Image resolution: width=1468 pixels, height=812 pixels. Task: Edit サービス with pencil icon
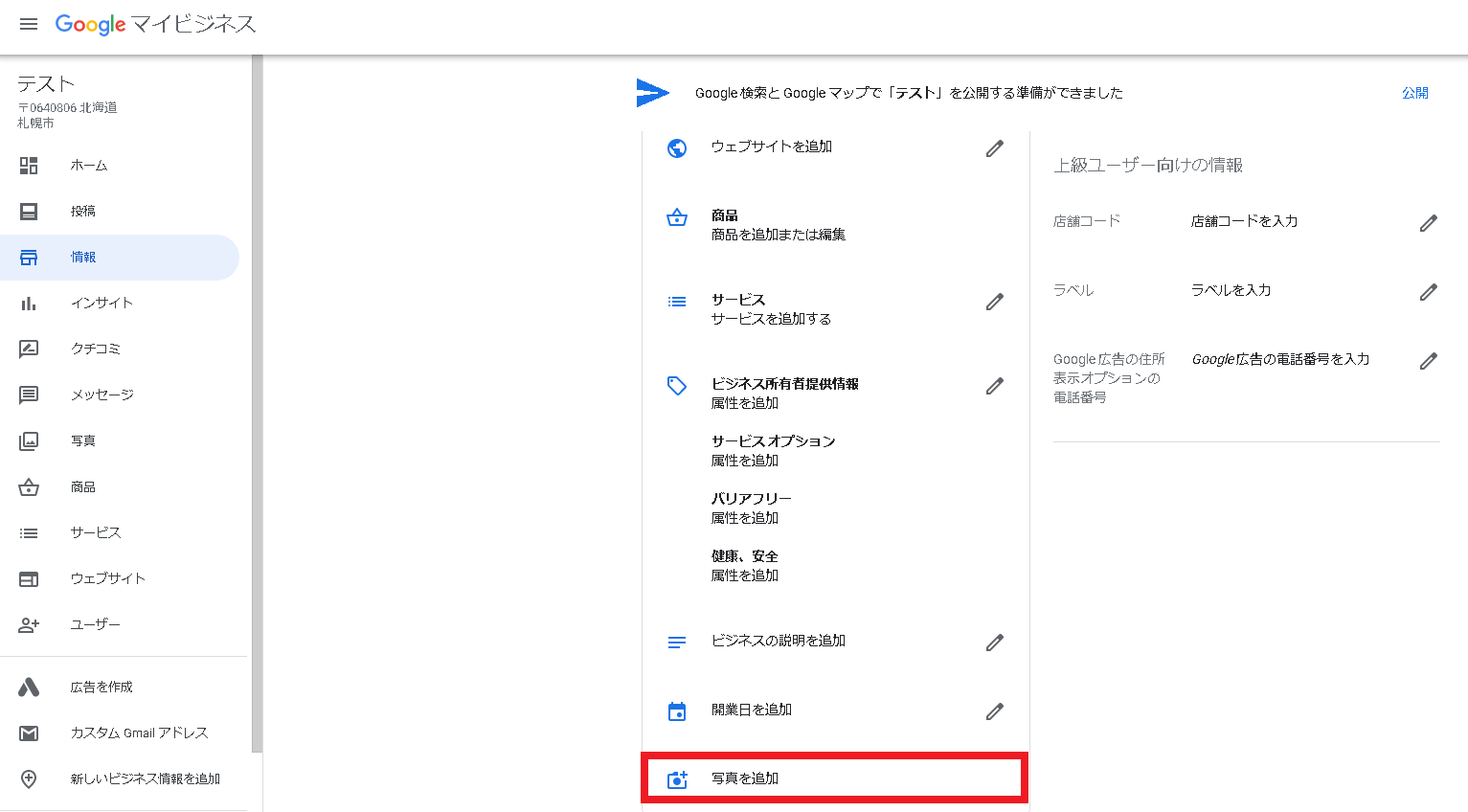995,302
